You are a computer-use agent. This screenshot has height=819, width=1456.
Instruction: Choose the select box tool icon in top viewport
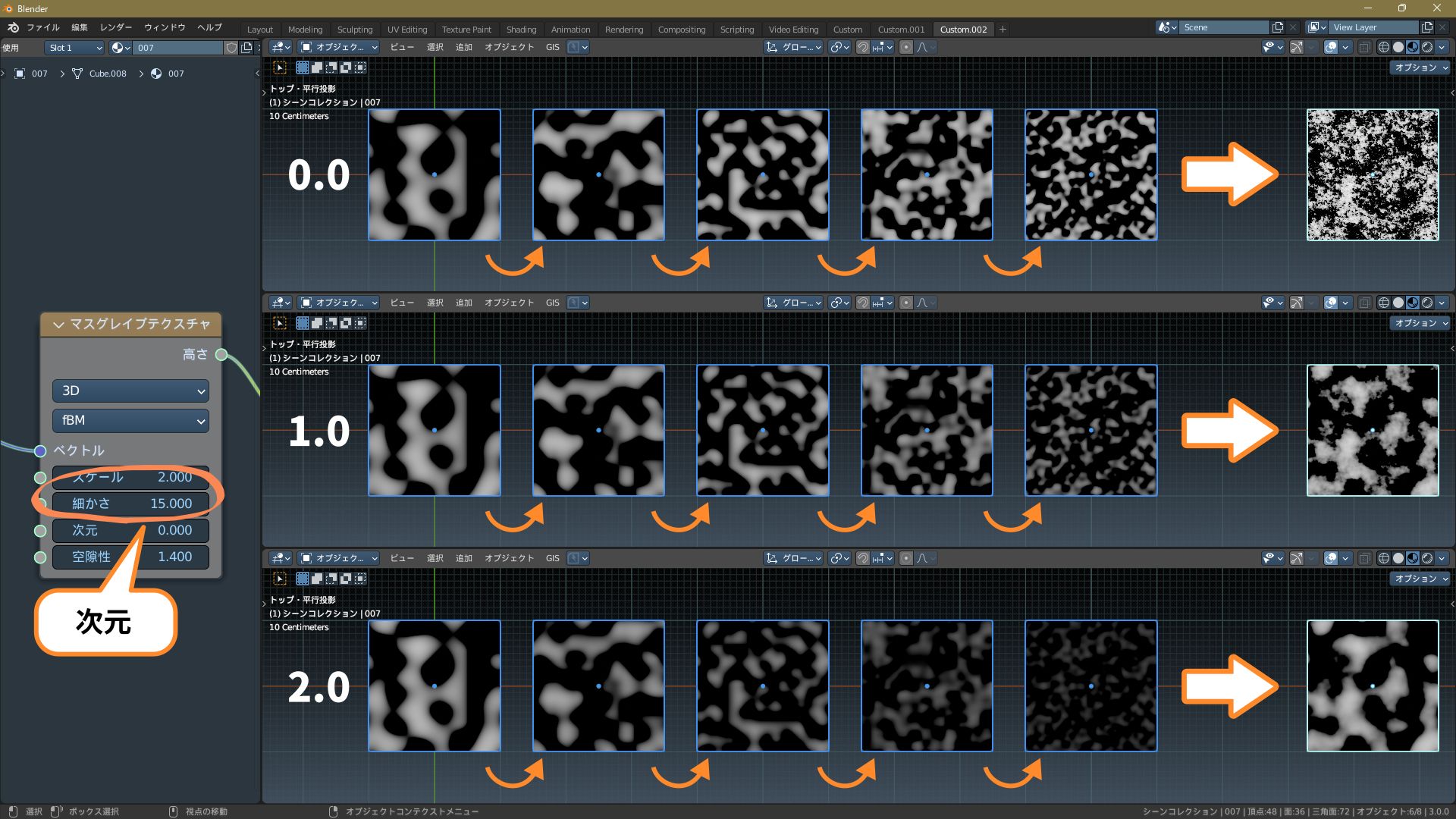[x=280, y=67]
